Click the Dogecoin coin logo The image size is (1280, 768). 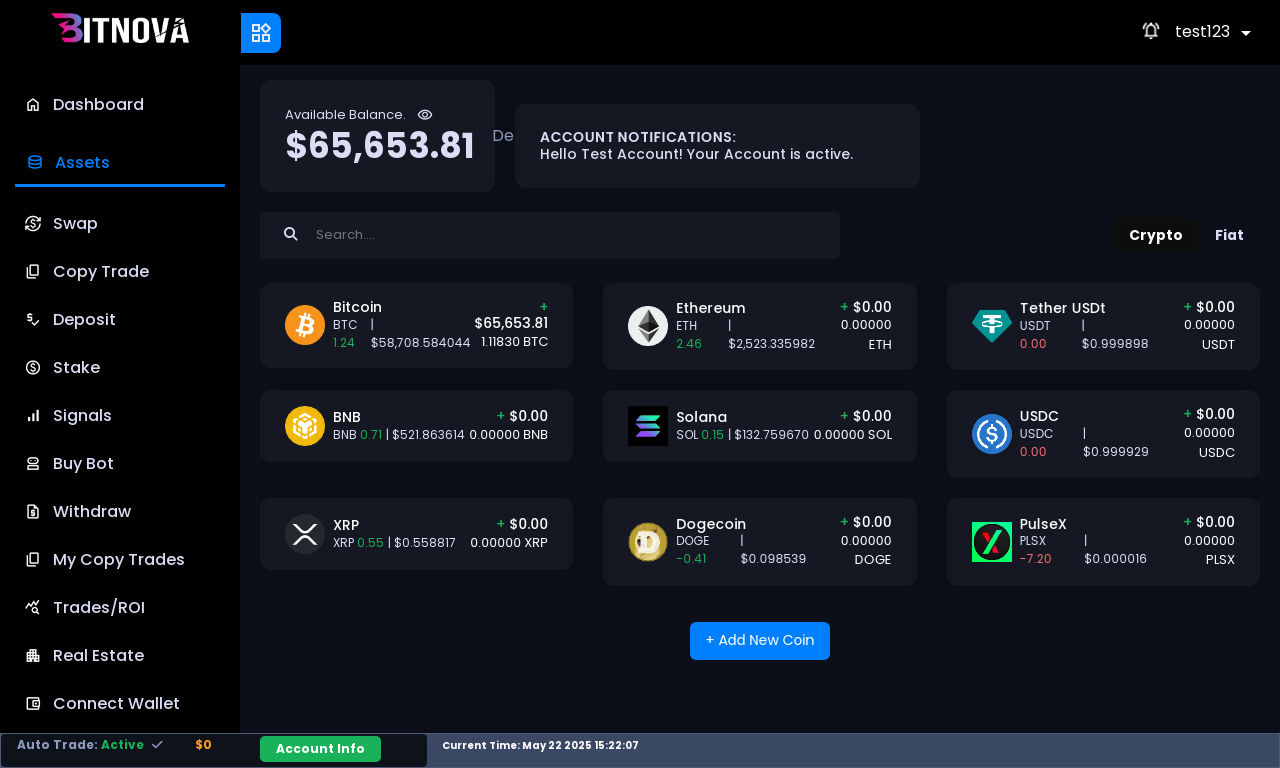pos(648,542)
